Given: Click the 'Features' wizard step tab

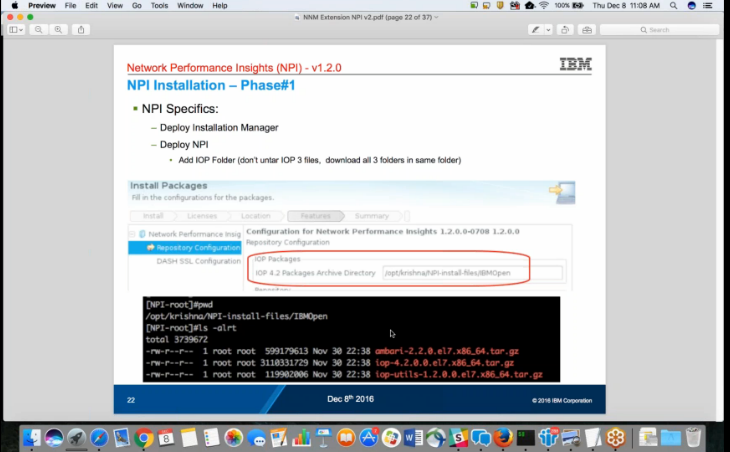Looking at the screenshot, I should click(315, 216).
